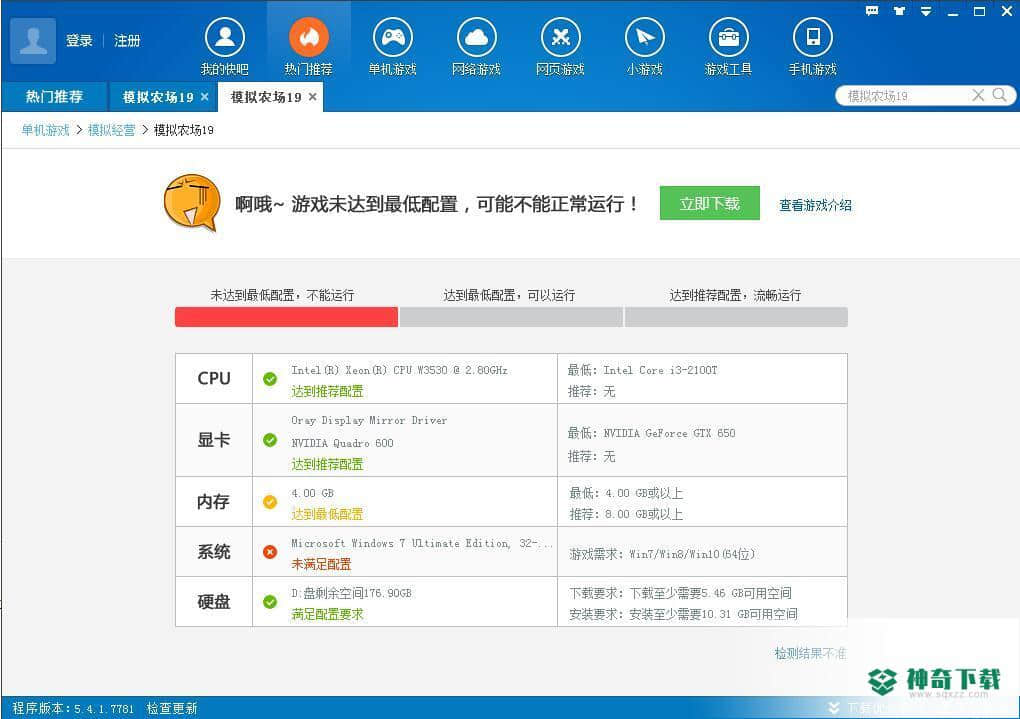Open 我的快吧 in the top navigation
Image resolution: width=1020 pixels, height=719 pixels.
[224, 46]
